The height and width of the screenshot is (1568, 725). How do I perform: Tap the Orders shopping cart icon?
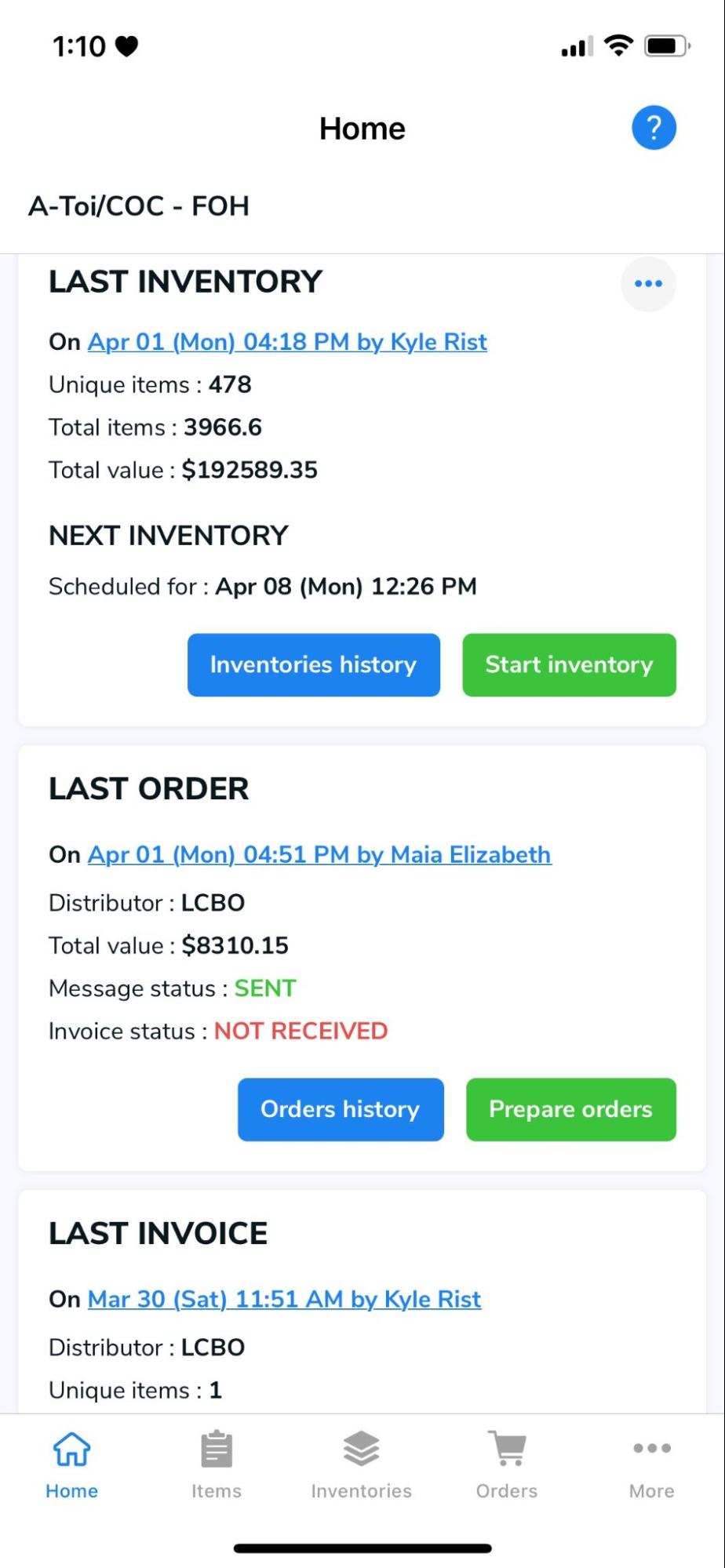tap(507, 1449)
